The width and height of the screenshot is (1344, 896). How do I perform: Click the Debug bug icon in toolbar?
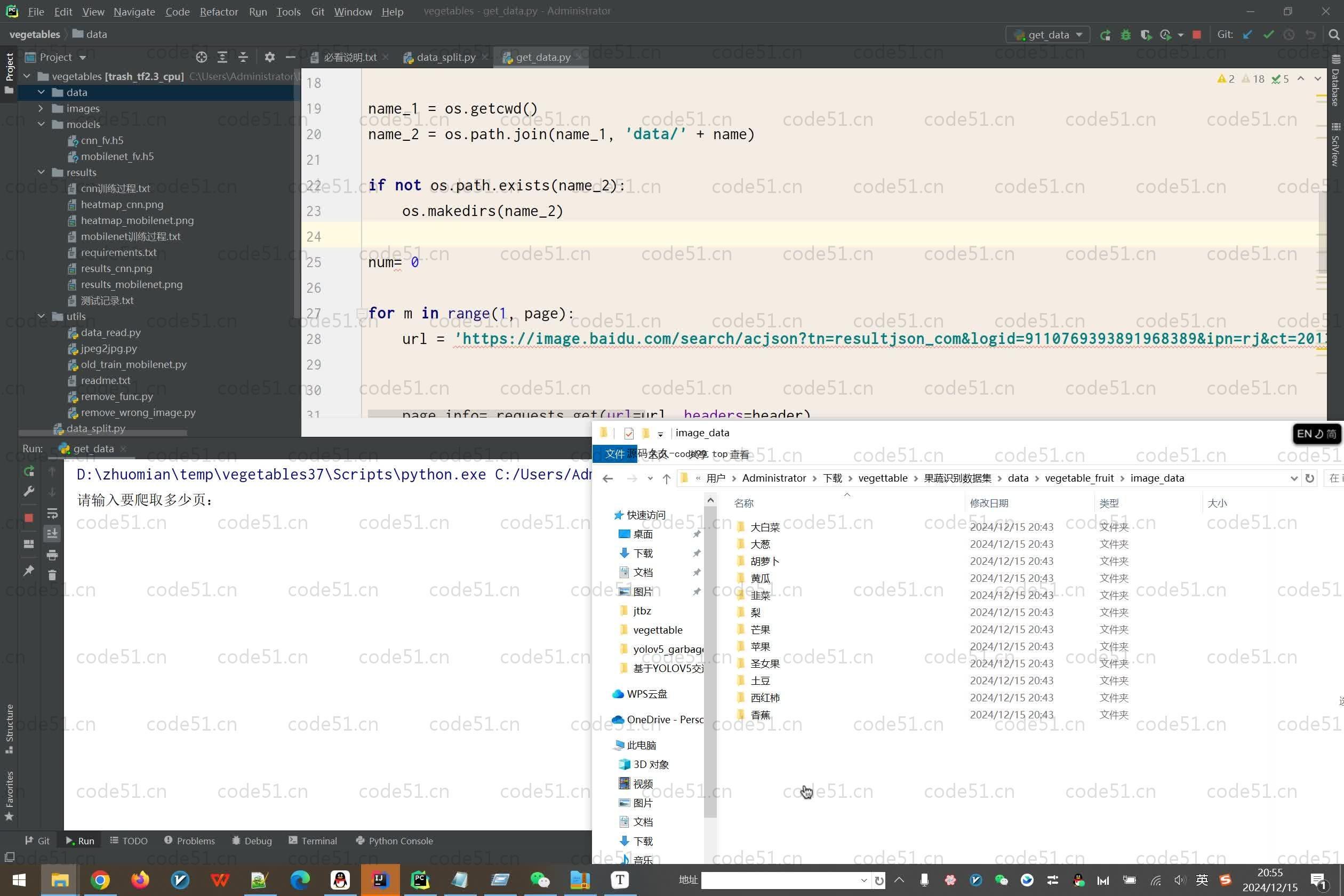pyautogui.click(x=1126, y=35)
